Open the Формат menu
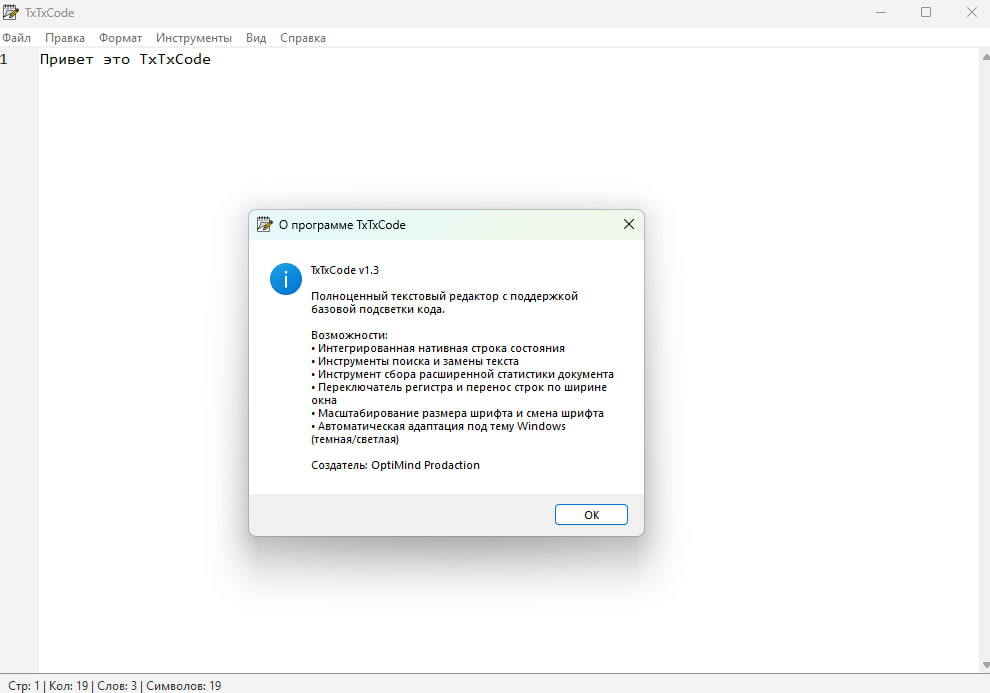 120,38
